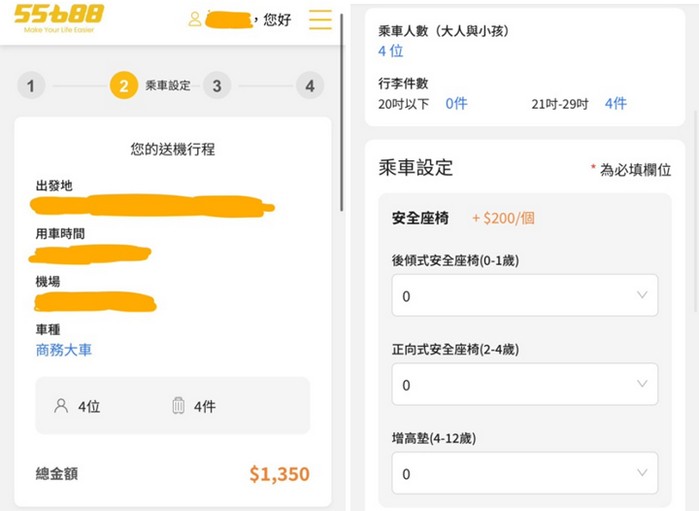Click the luggage suitcase icon
699x511 pixels.
point(178,406)
